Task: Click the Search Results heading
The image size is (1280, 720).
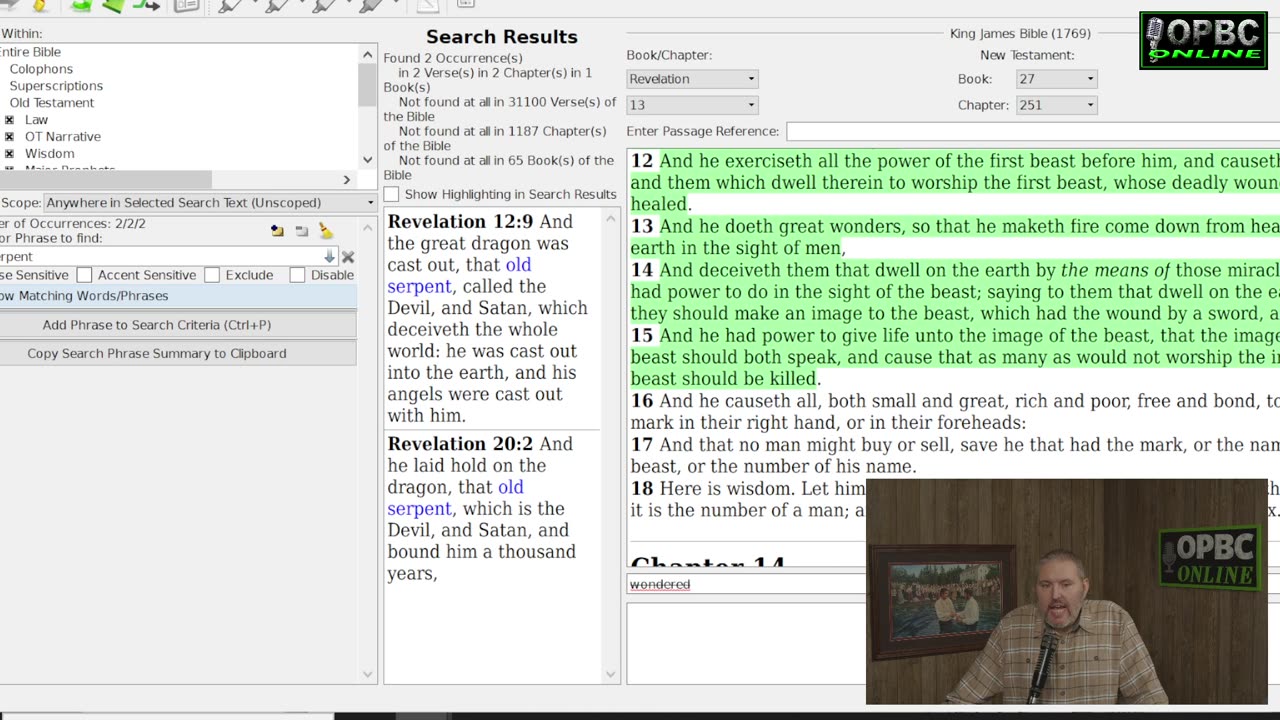Action: [502, 37]
